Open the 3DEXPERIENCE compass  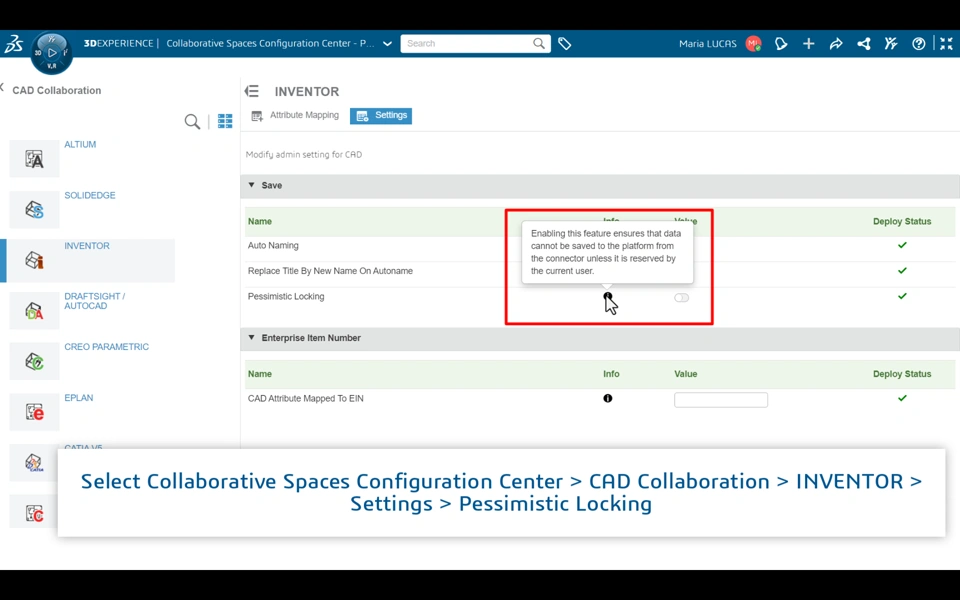52,53
